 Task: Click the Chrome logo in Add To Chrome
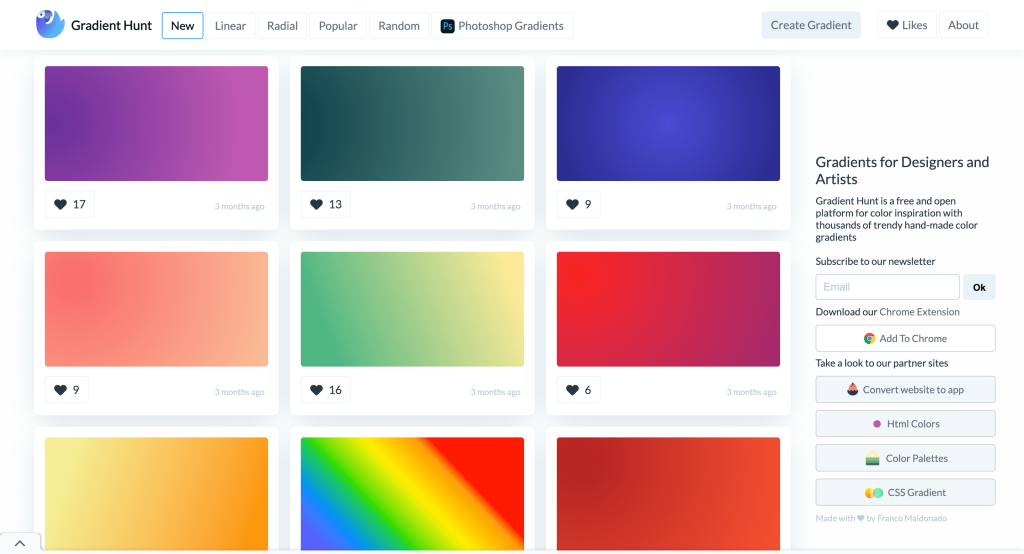pos(869,338)
